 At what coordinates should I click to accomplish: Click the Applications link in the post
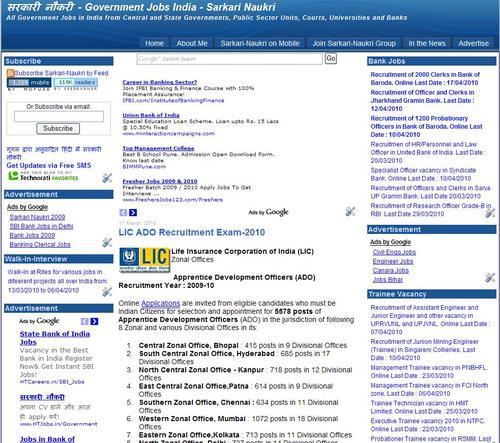point(160,303)
